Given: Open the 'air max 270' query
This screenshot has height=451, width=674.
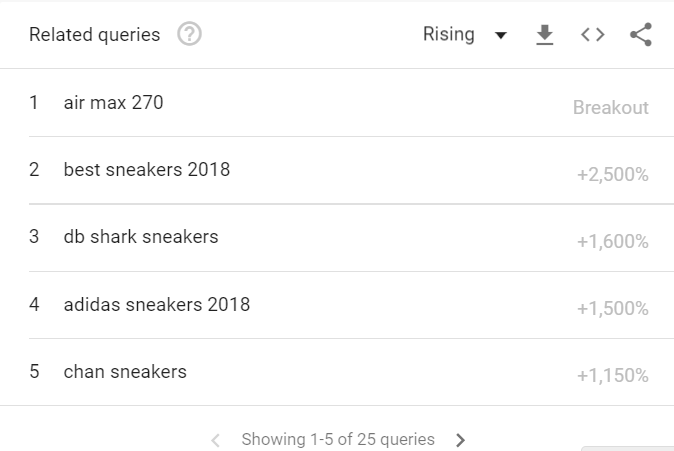Looking at the screenshot, I should (x=113, y=102).
